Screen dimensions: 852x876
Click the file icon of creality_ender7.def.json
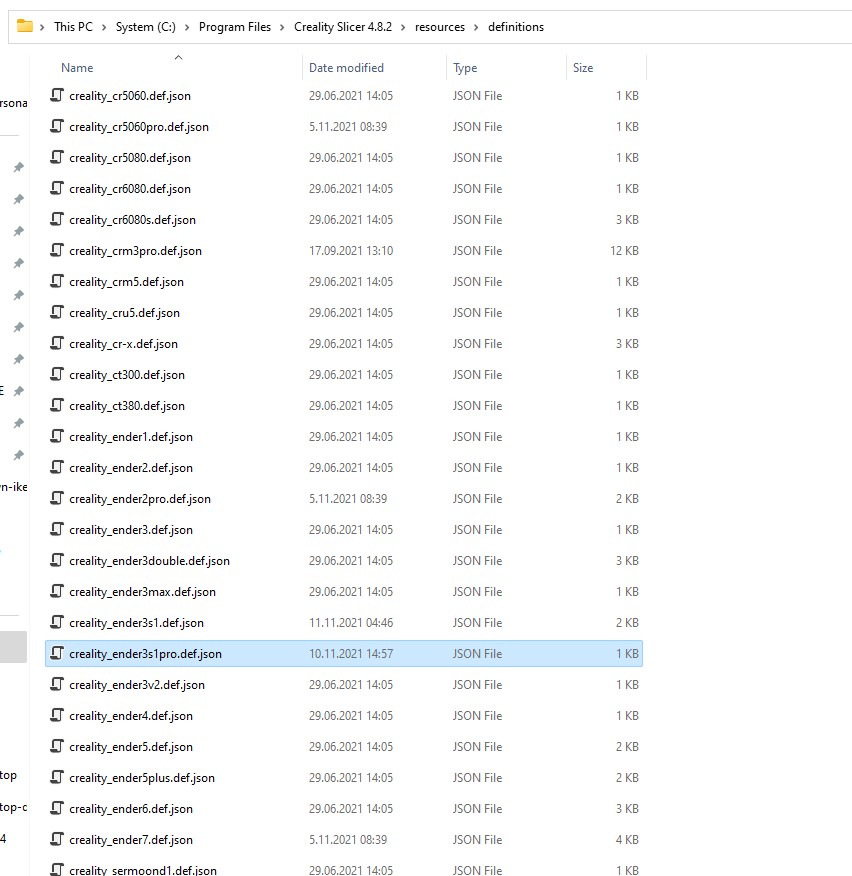point(57,839)
